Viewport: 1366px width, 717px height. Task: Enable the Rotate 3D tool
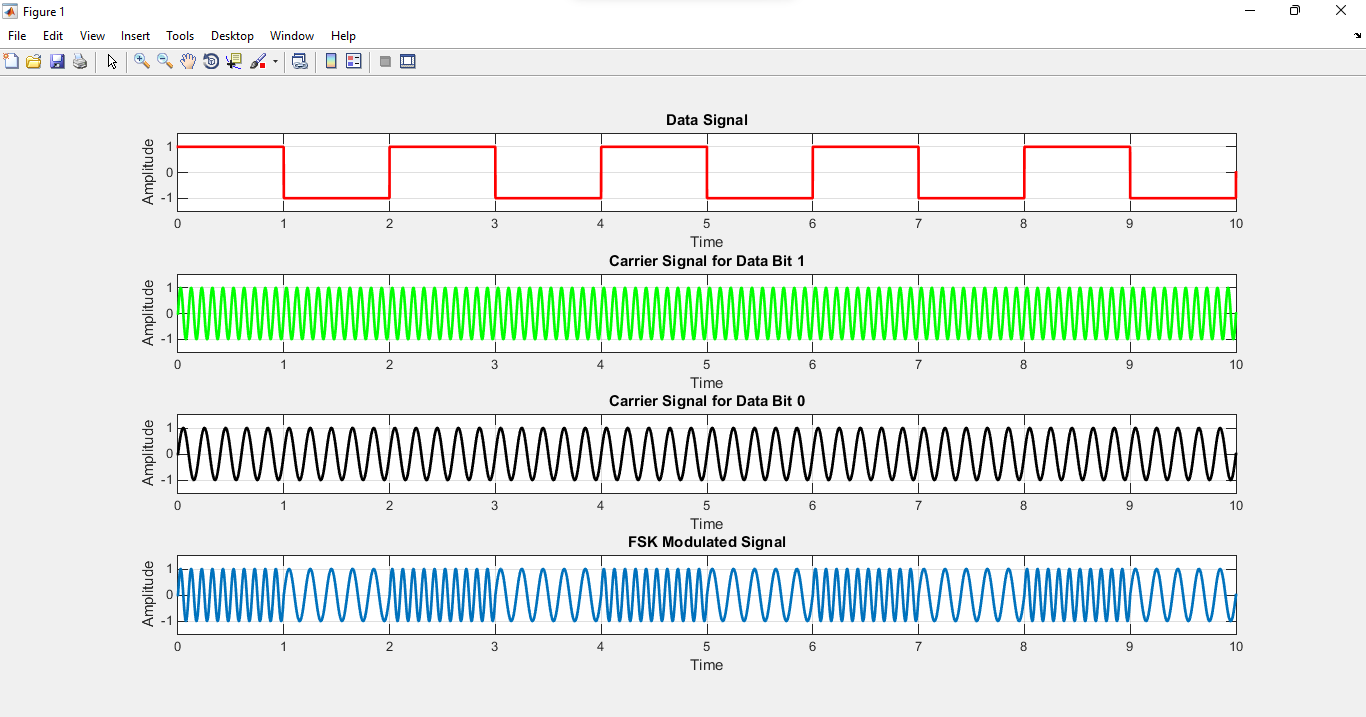pos(211,61)
